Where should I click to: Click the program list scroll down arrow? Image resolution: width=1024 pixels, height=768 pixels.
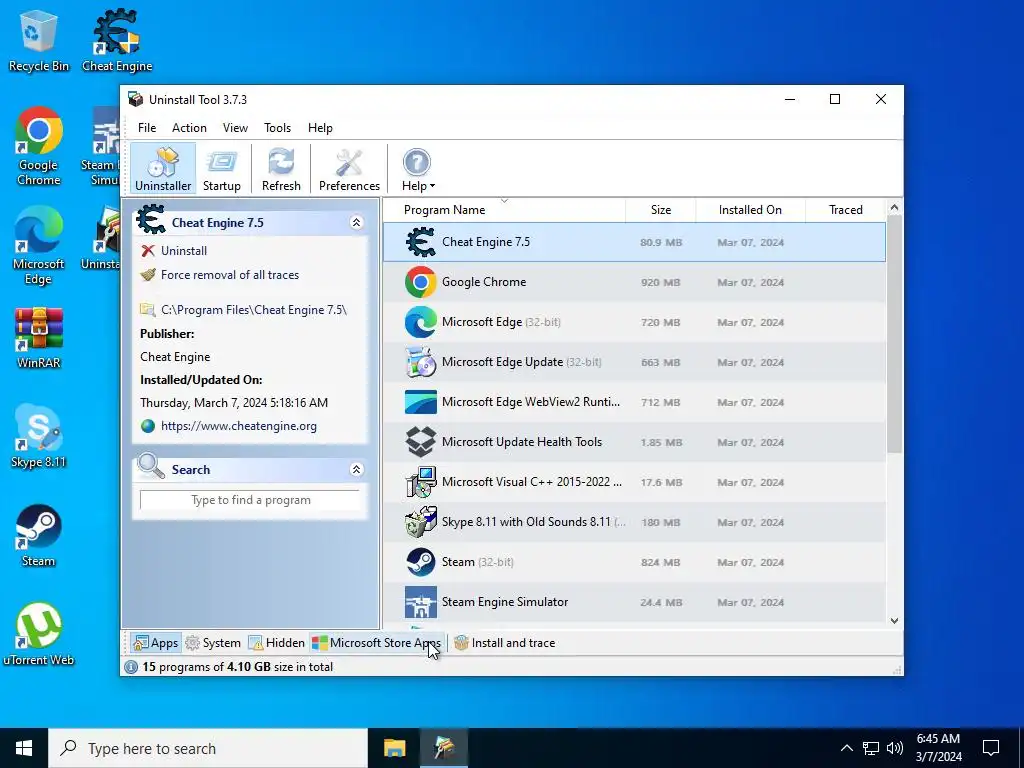coord(895,621)
